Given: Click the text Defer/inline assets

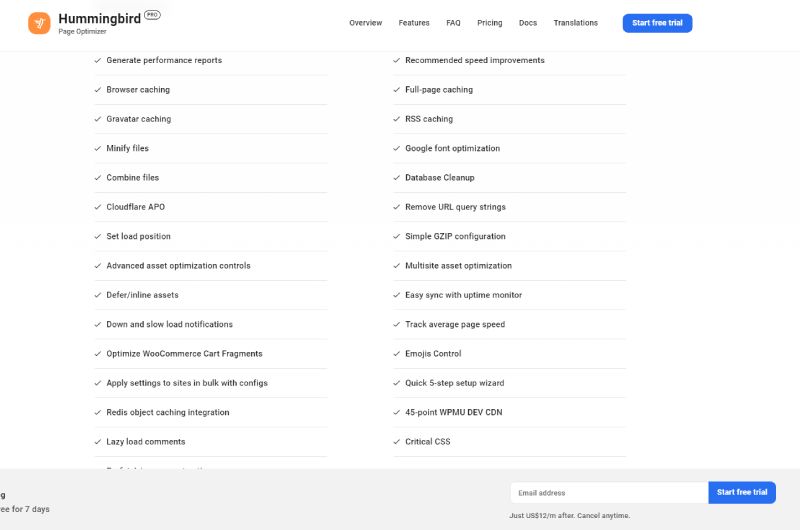Looking at the screenshot, I should point(142,295).
